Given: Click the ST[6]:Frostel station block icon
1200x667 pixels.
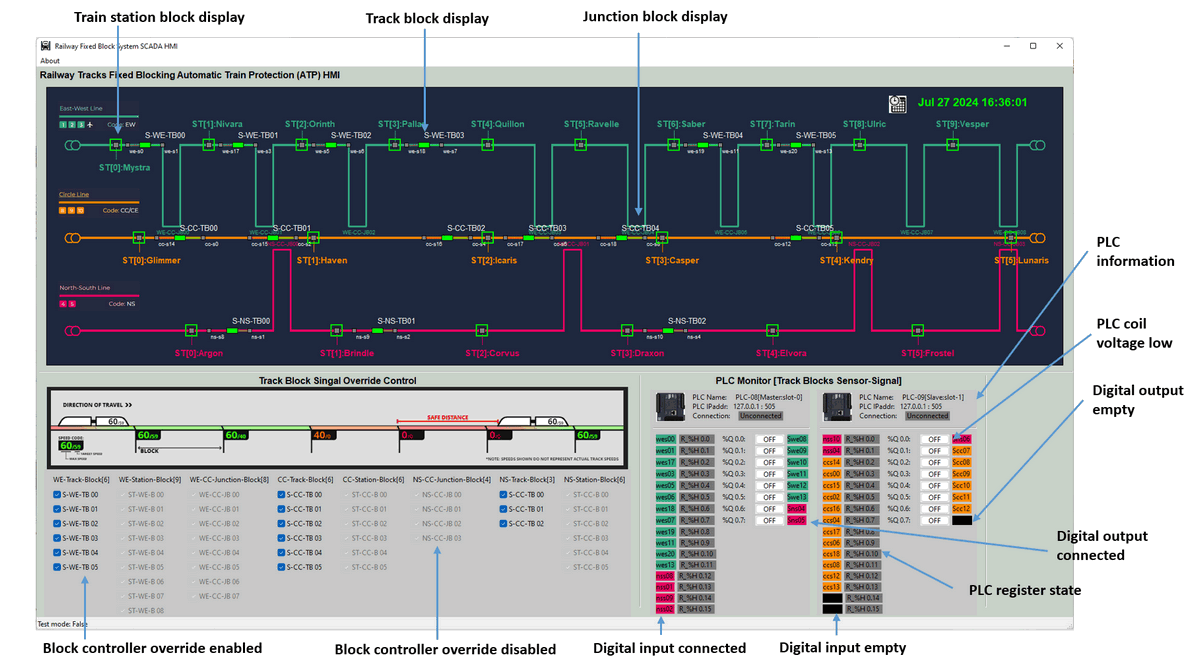Looking at the screenshot, I should point(917,329).
